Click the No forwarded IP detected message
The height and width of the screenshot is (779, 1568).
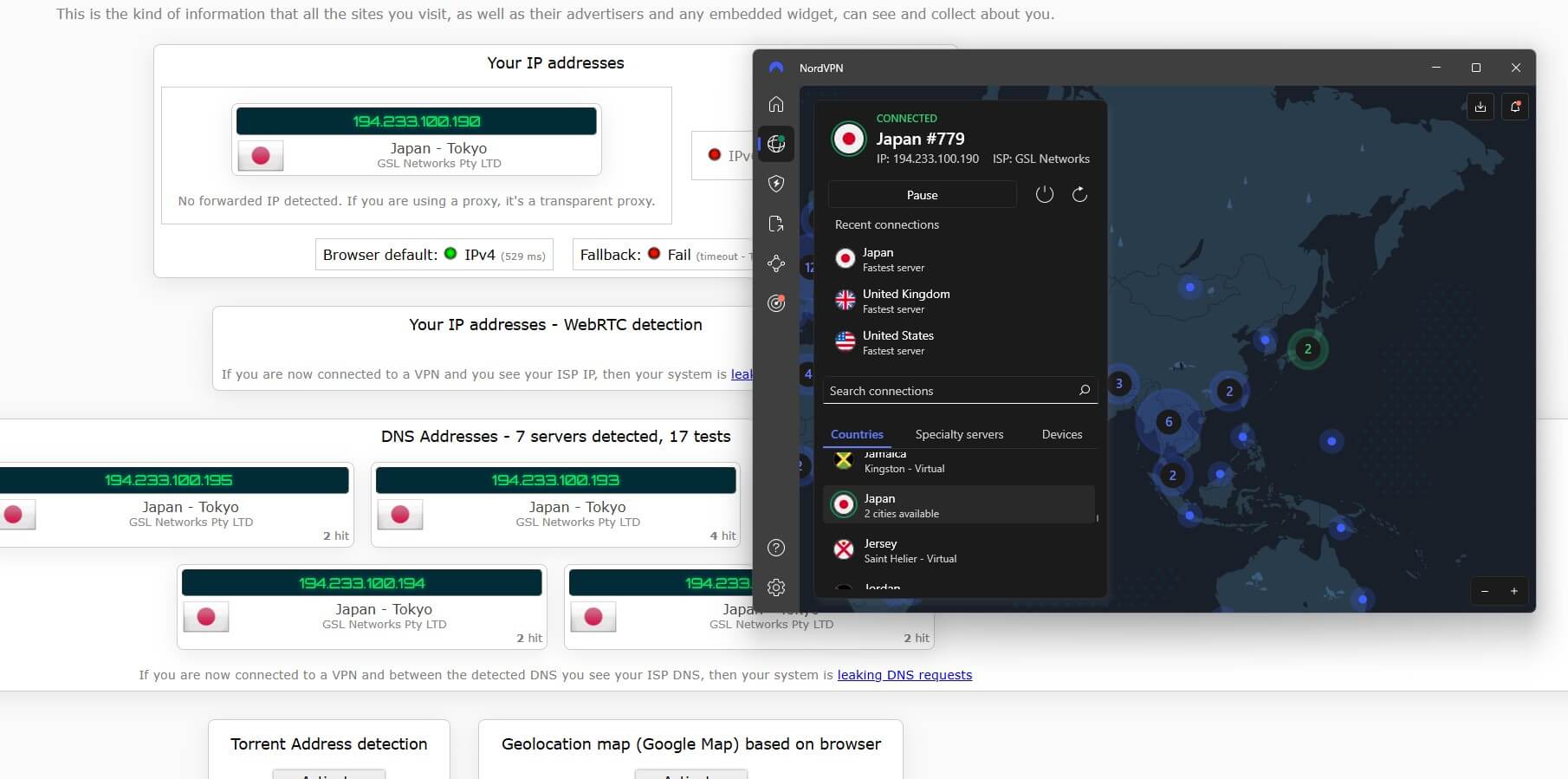point(417,201)
